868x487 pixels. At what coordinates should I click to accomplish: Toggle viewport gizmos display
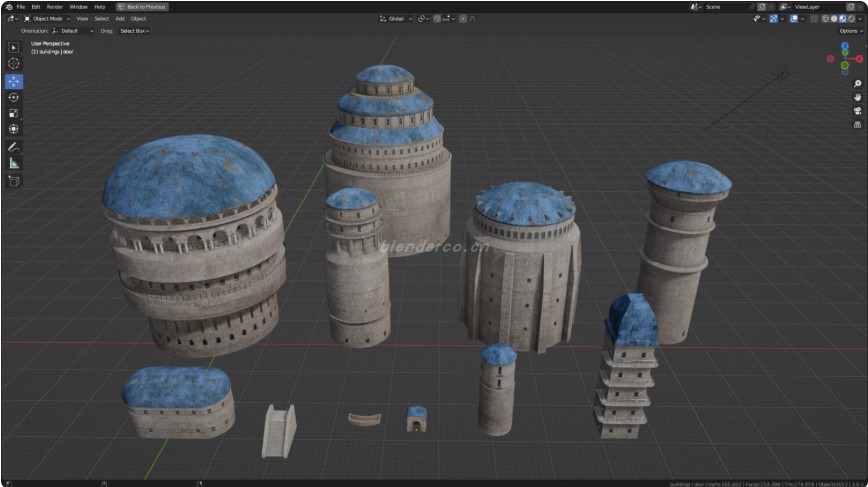pyautogui.click(x=773, y=19)
